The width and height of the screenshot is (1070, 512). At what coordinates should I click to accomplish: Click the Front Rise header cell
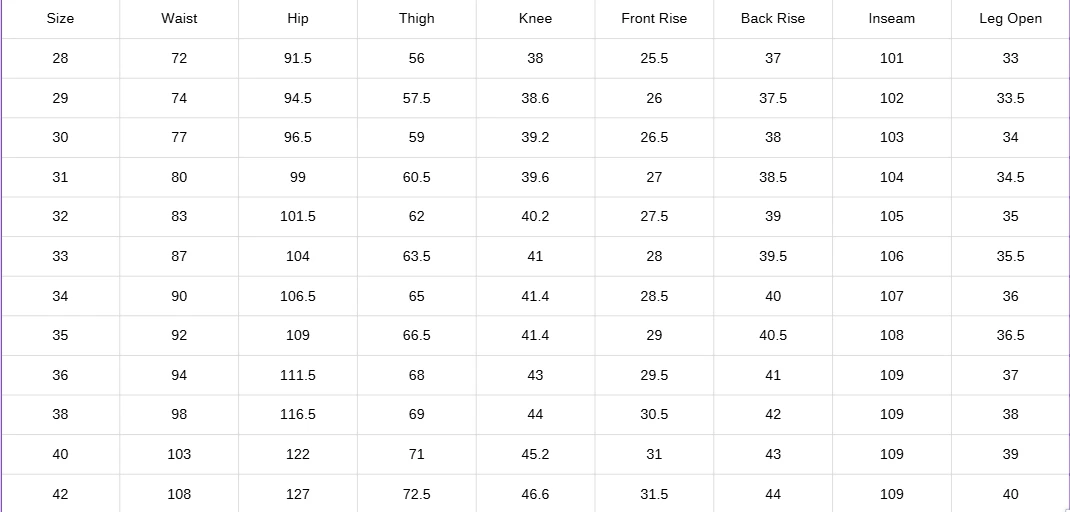point(654,18)
